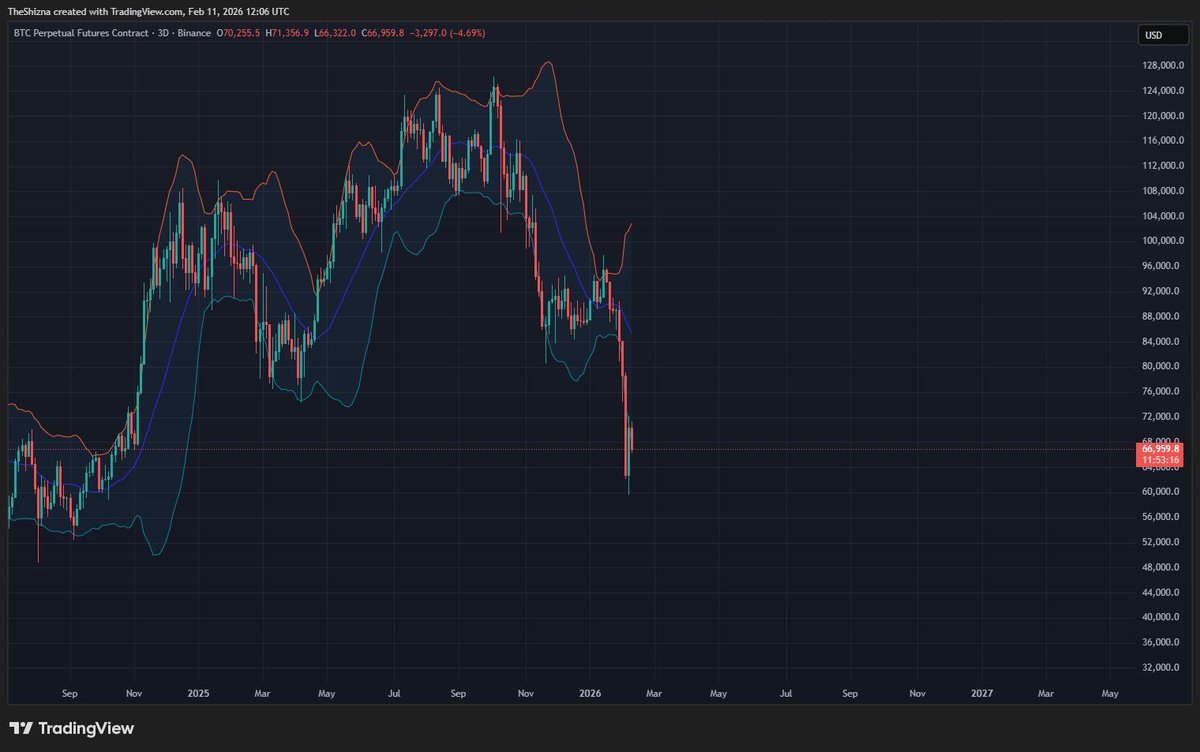The image size is (1200, 752).
Task: Click the 128,000.0 price axis label
Action: 1163,66
